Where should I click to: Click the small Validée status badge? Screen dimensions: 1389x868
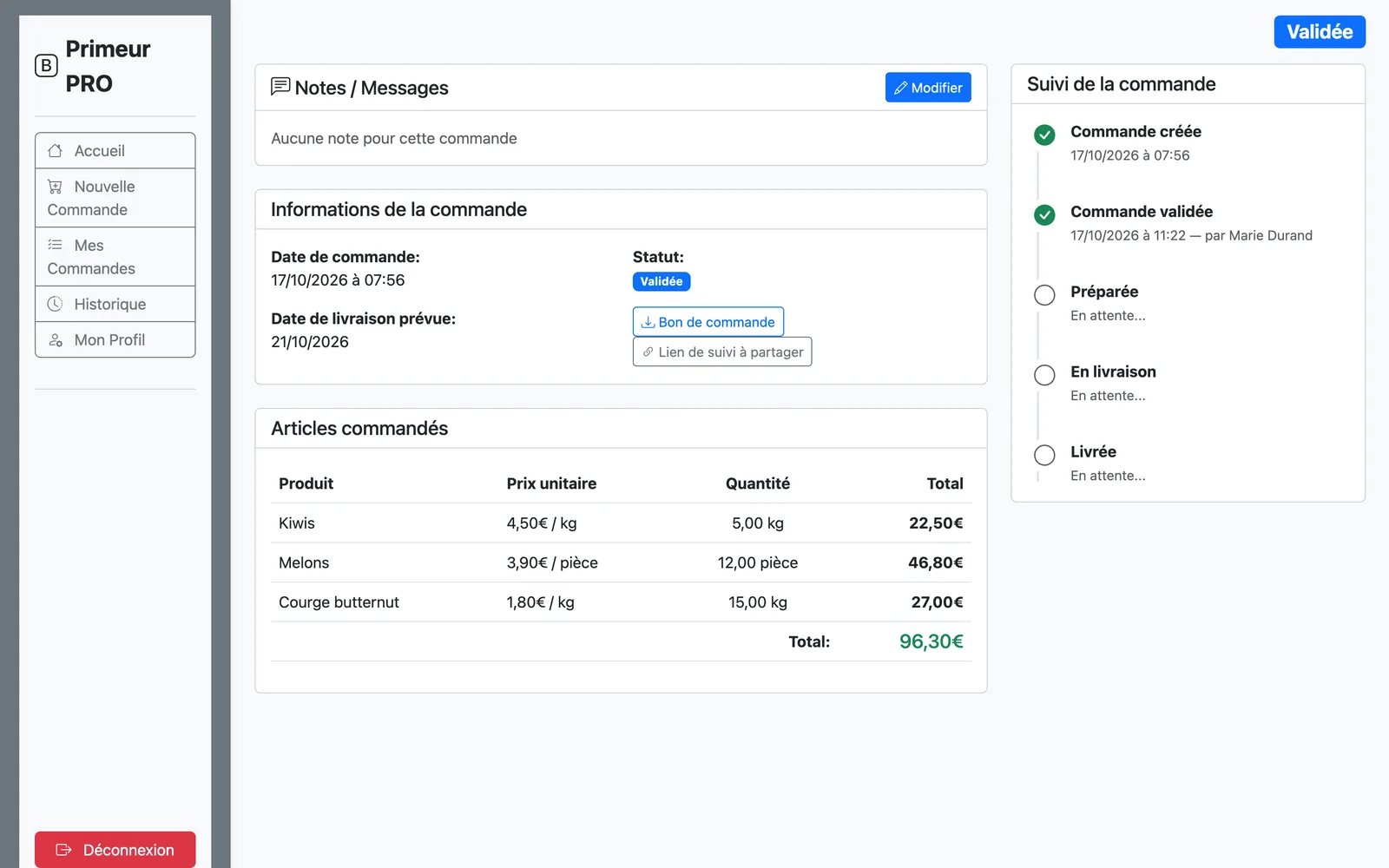tap(662, 281)
